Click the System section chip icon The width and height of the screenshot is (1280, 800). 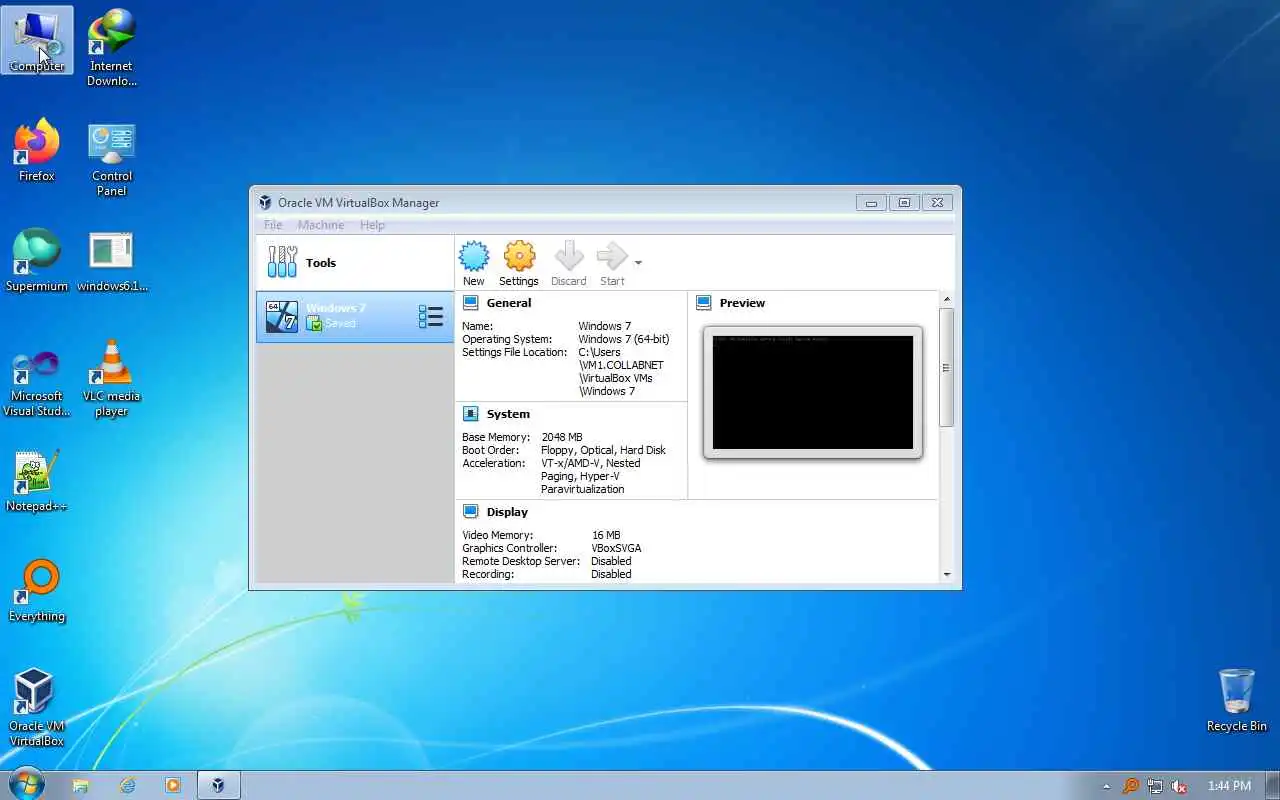[470, 414]
